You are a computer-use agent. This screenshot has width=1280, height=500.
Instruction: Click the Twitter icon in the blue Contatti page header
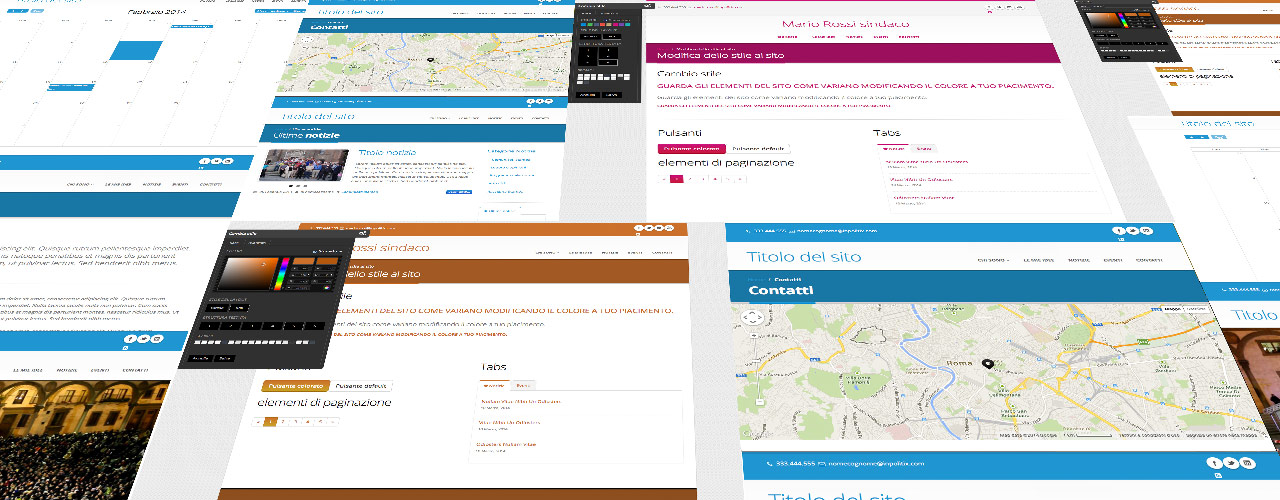tap(1133, 231)
